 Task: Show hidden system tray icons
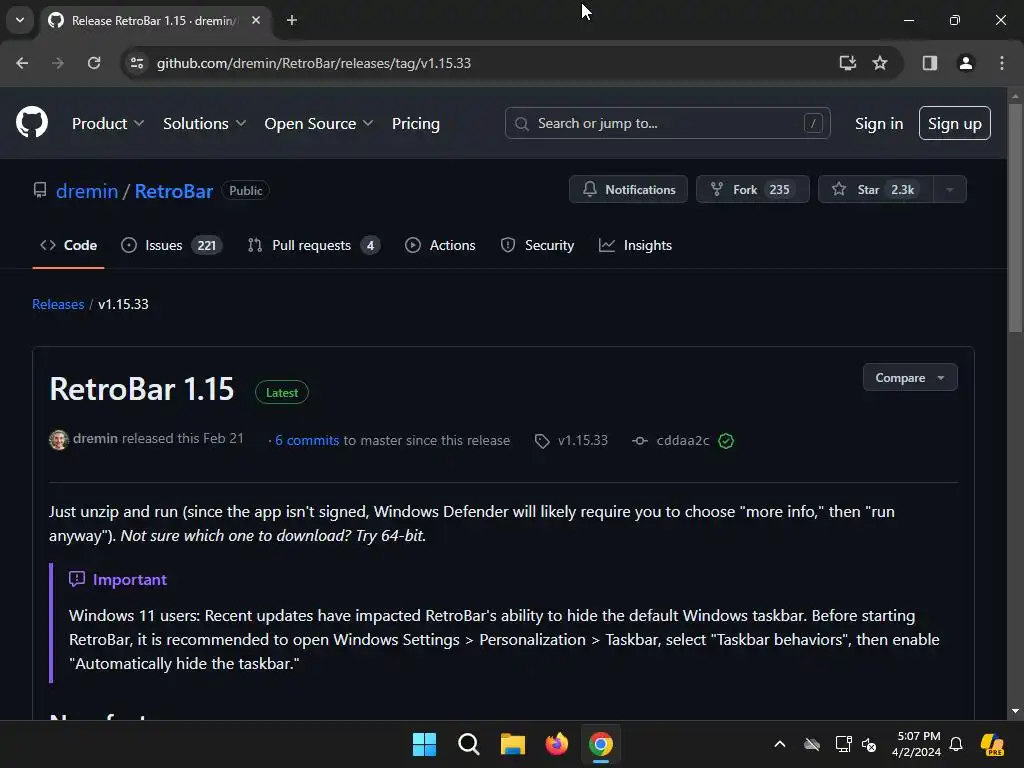779,744
